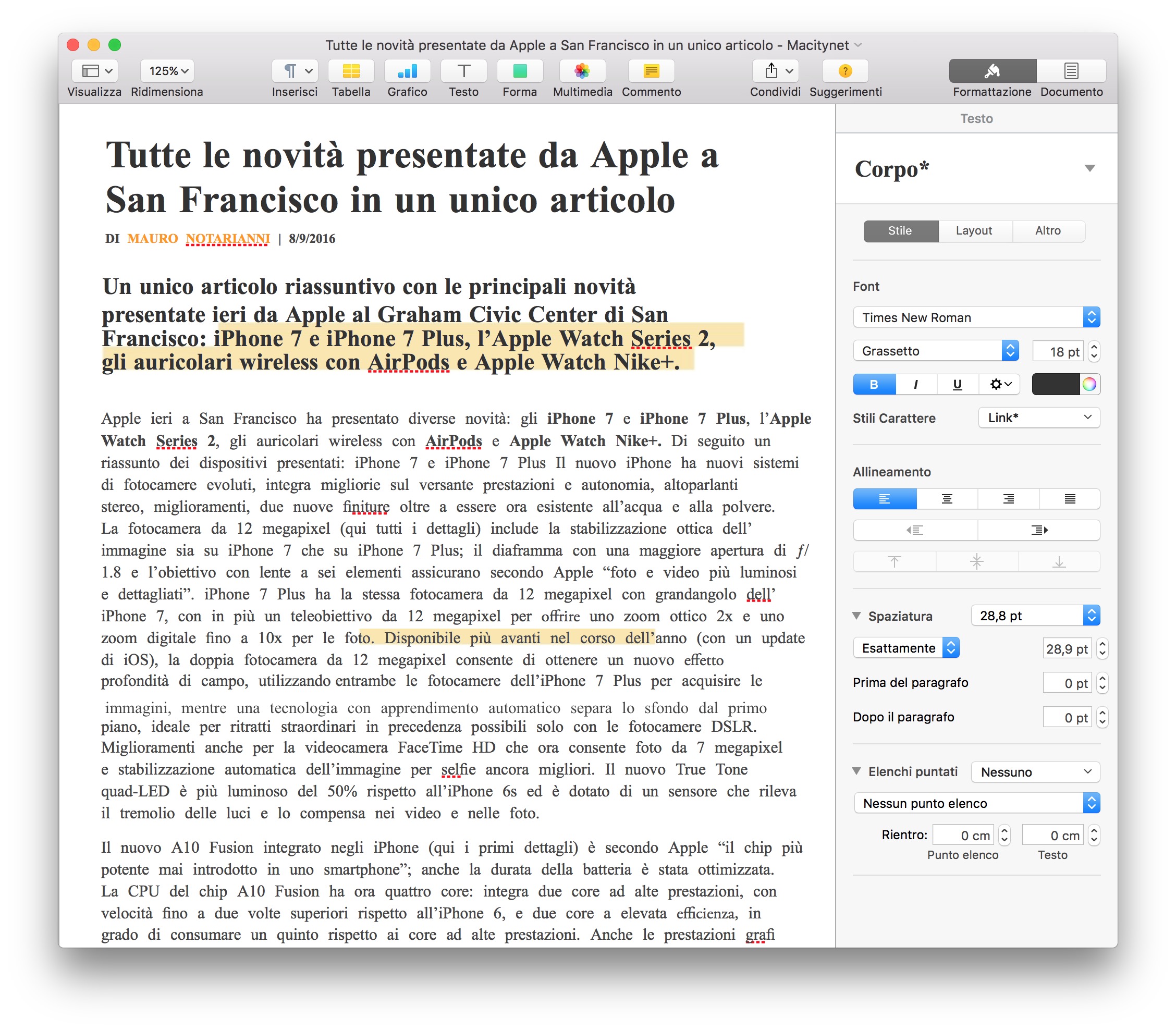
Task: Switch to the Layout tab
Action: tap(973, 231)
